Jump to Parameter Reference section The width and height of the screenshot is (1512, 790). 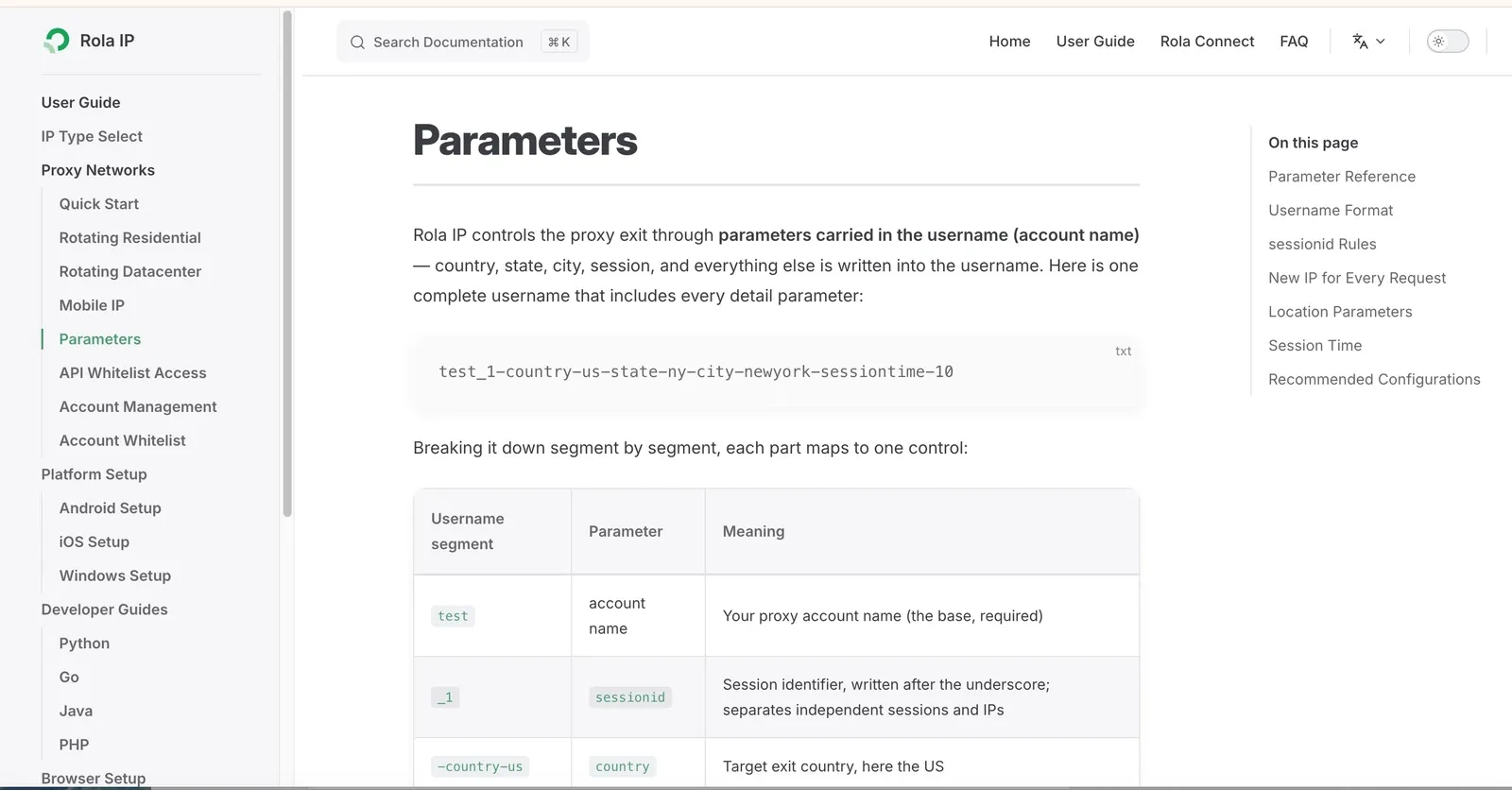[1342, 177]
